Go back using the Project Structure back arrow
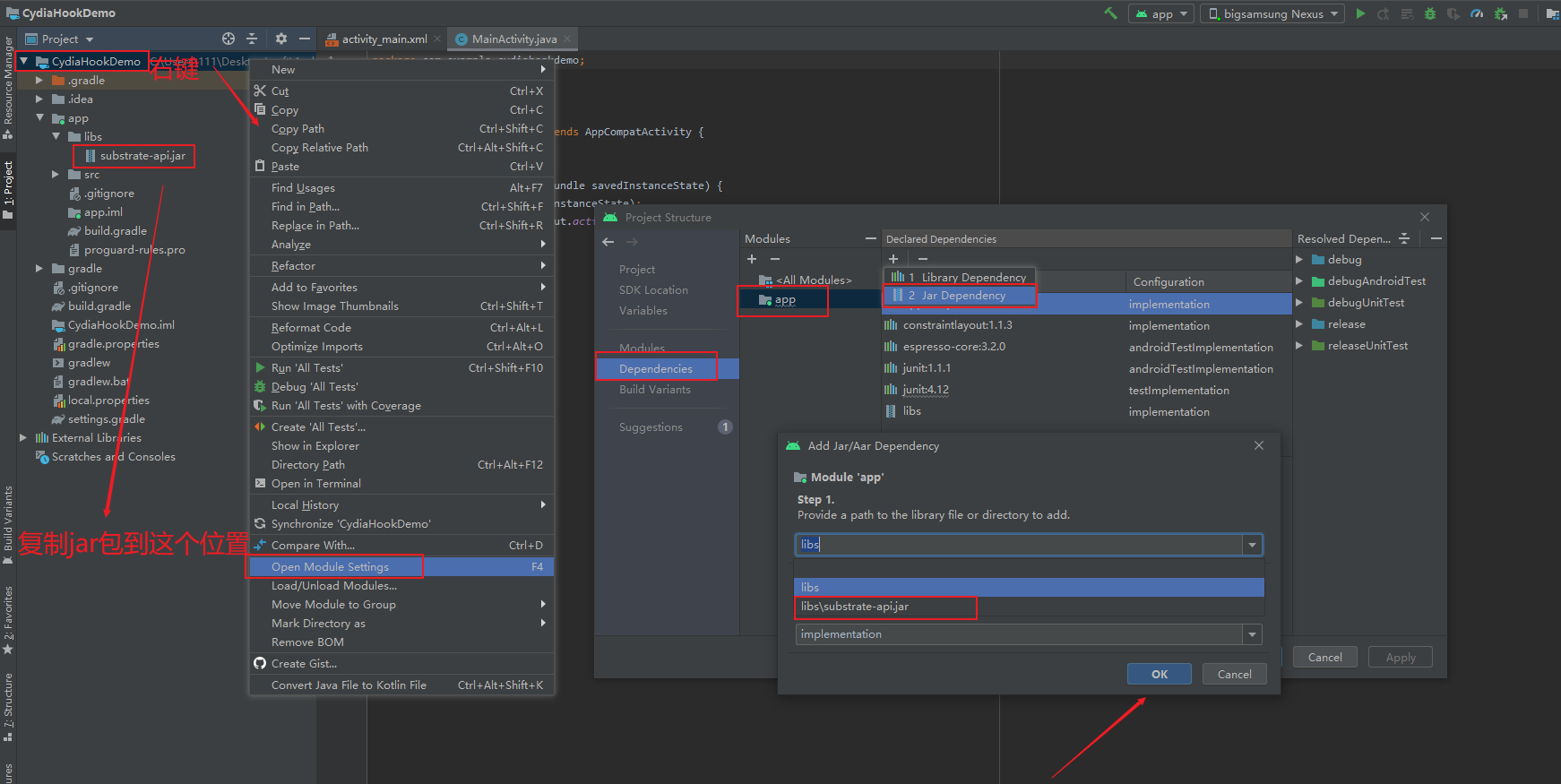 tap(608, 242)
